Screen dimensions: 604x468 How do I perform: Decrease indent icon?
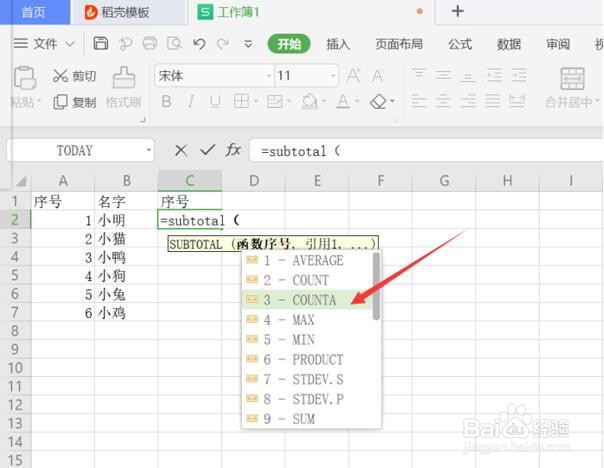(494, 75)
